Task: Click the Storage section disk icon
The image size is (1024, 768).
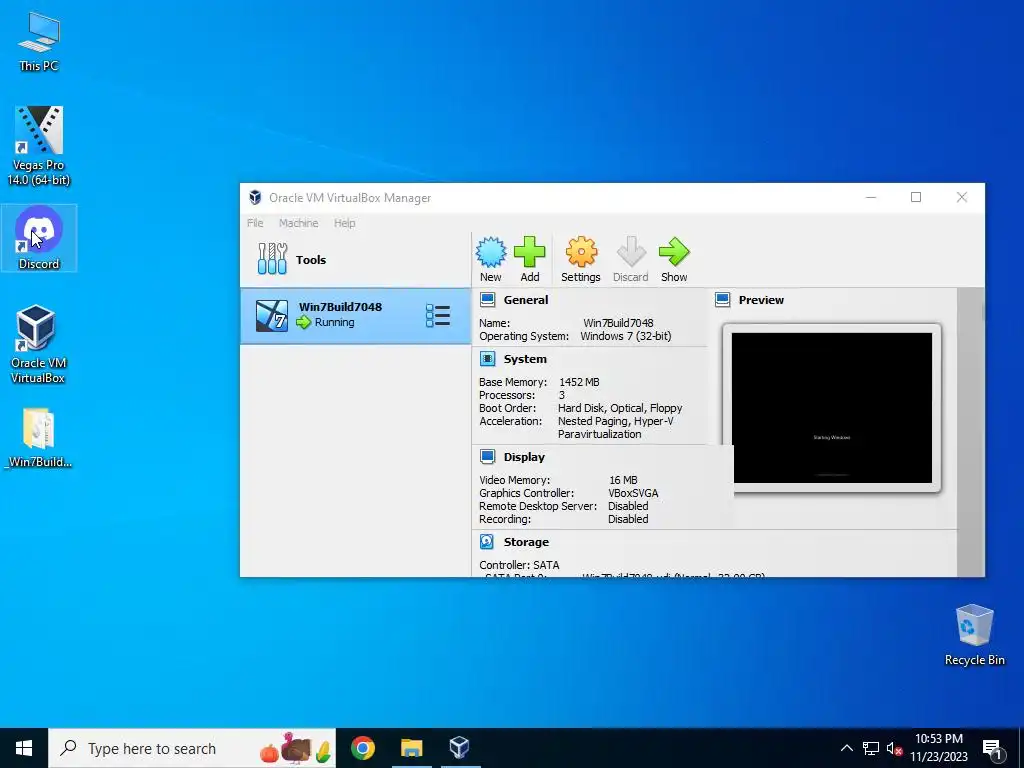Action: pyautogui.click(x=487, y=541)
